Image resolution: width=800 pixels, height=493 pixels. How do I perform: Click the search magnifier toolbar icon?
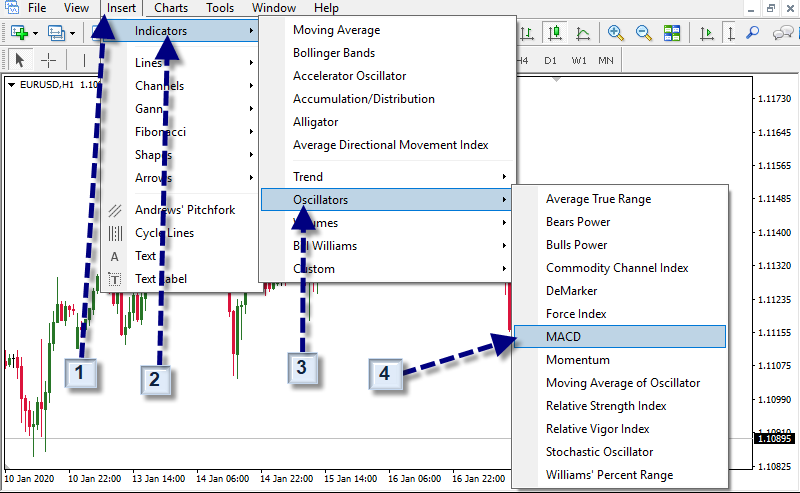(753, 33)
